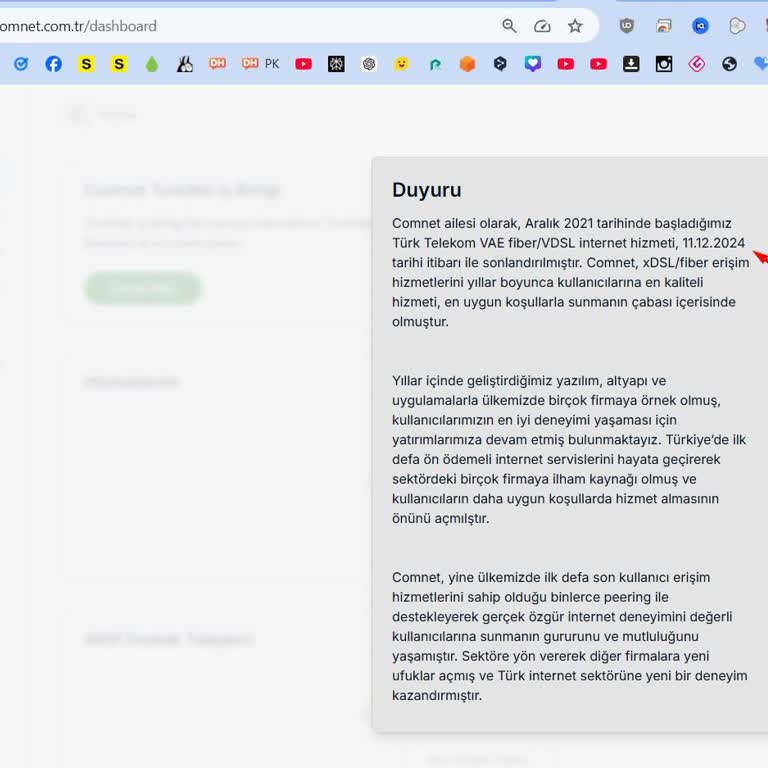Open the pink diamond G bookmark
The width and height of the screenshot is (768, 768).
click(x=697, y=64)
